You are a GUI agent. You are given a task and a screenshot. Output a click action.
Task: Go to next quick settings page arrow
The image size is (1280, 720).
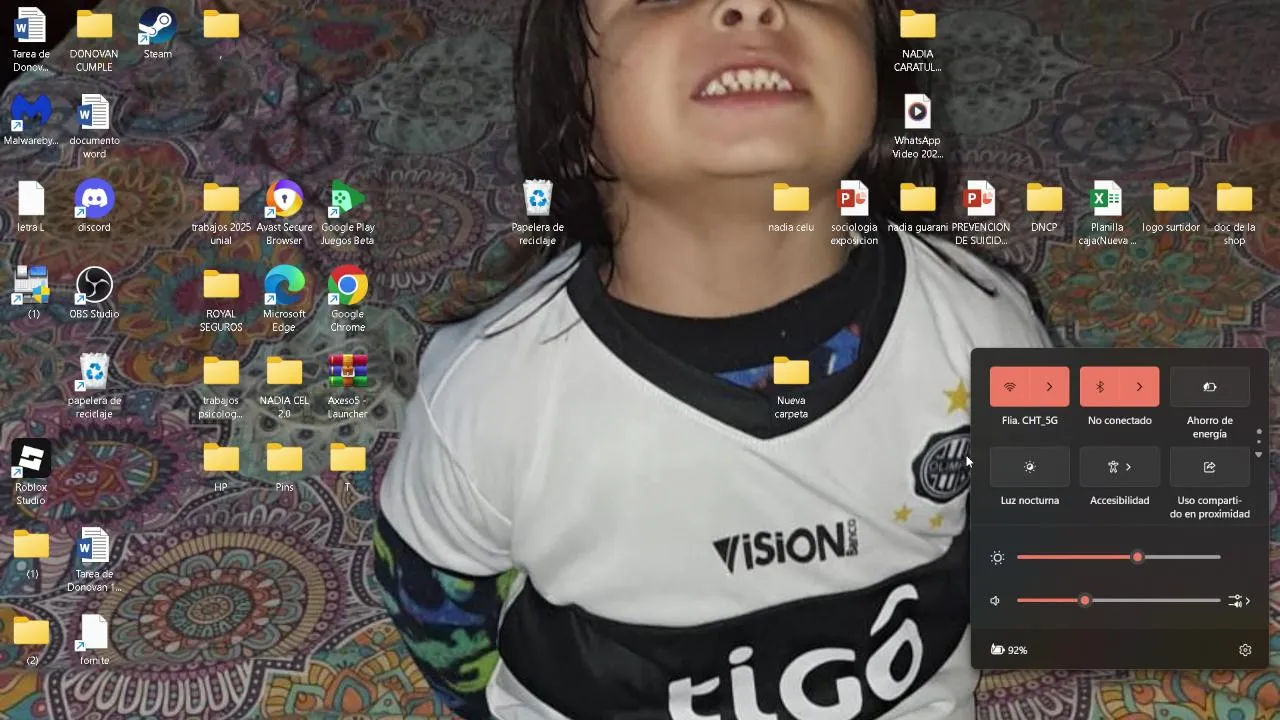click(x=1259, y=455)
